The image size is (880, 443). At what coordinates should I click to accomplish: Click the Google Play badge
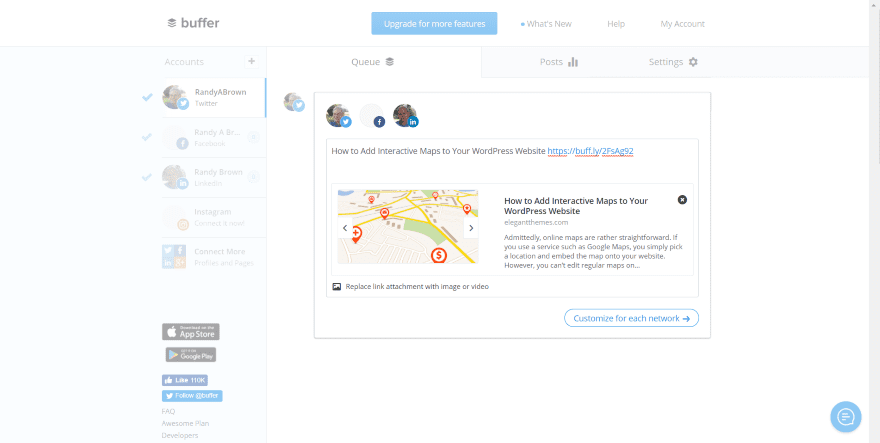[x=190, y=354]
